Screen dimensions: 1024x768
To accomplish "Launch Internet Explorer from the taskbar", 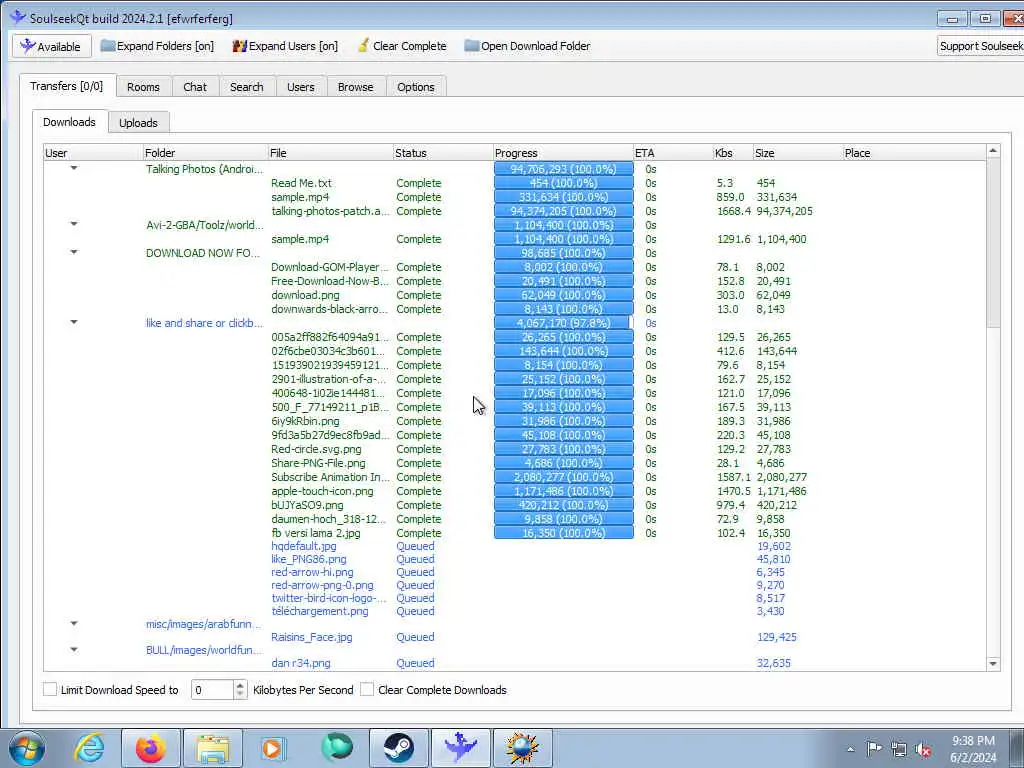I will [89, 748].
